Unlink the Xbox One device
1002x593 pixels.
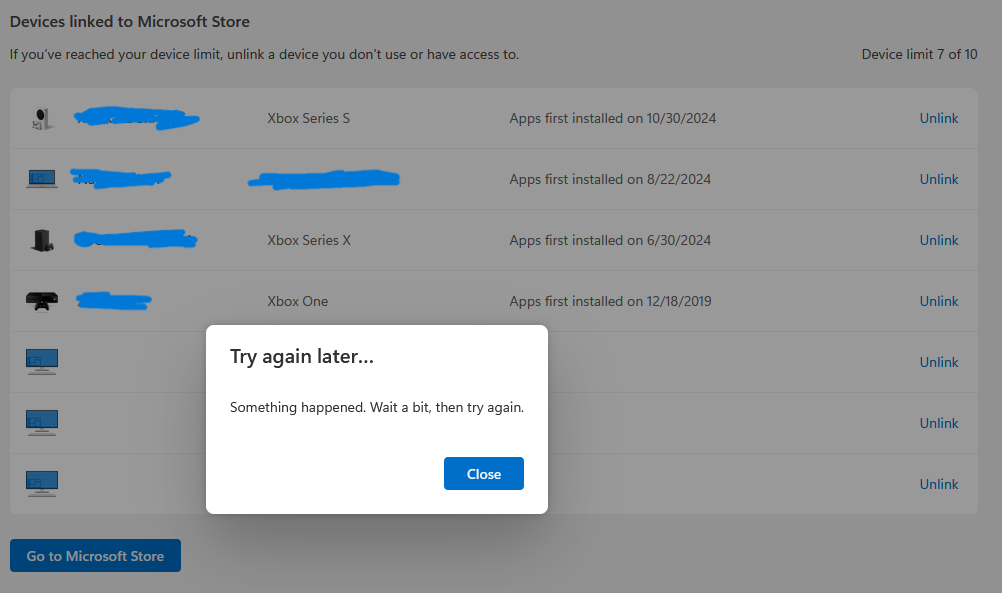point(938,300)
